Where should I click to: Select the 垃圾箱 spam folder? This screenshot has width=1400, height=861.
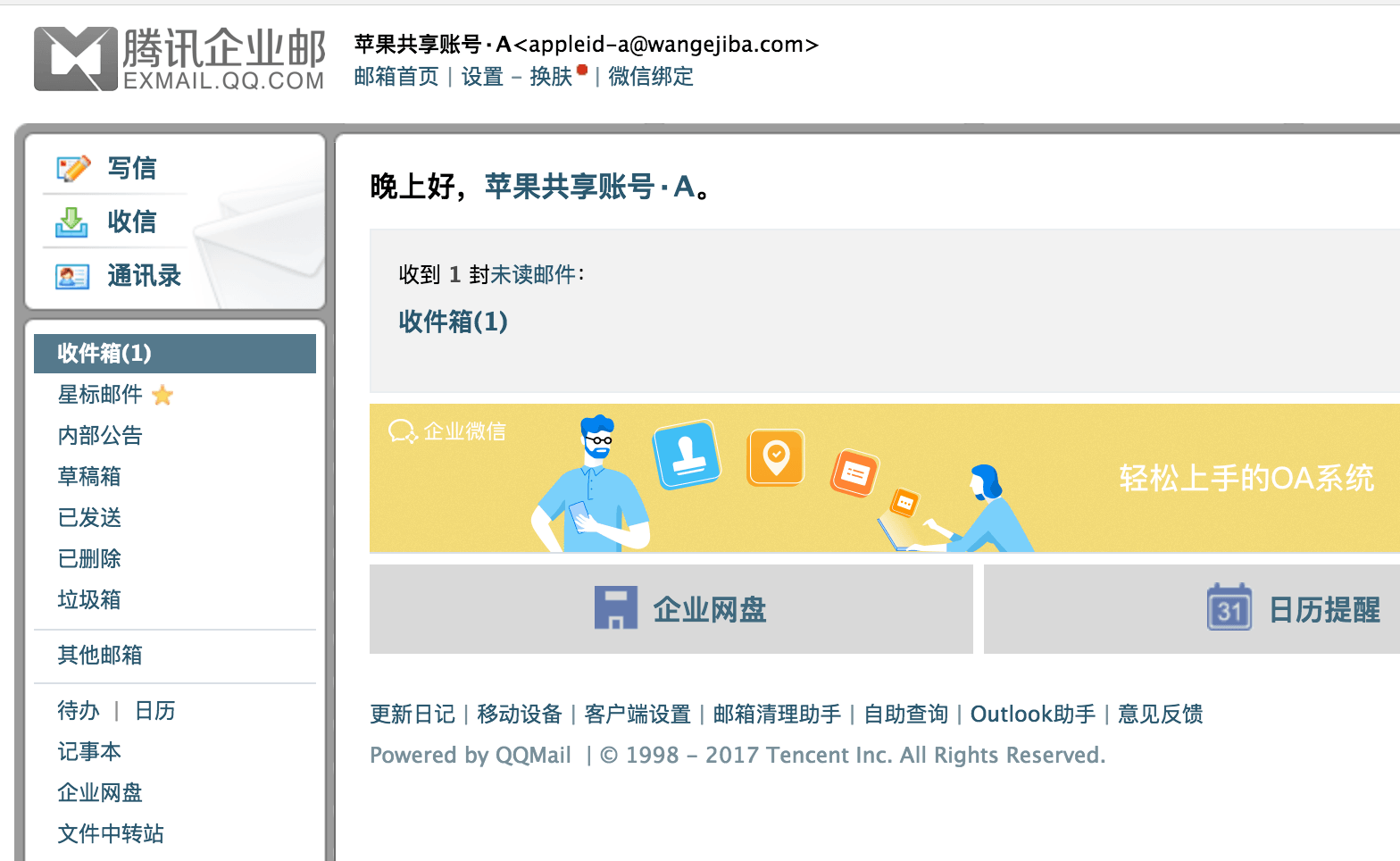tap(89, 600)
